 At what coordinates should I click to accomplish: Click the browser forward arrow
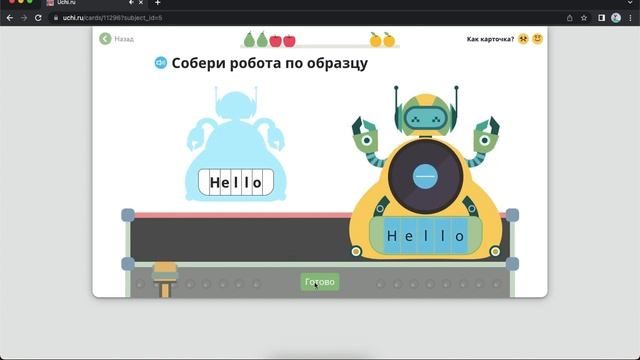coord(24,18)
